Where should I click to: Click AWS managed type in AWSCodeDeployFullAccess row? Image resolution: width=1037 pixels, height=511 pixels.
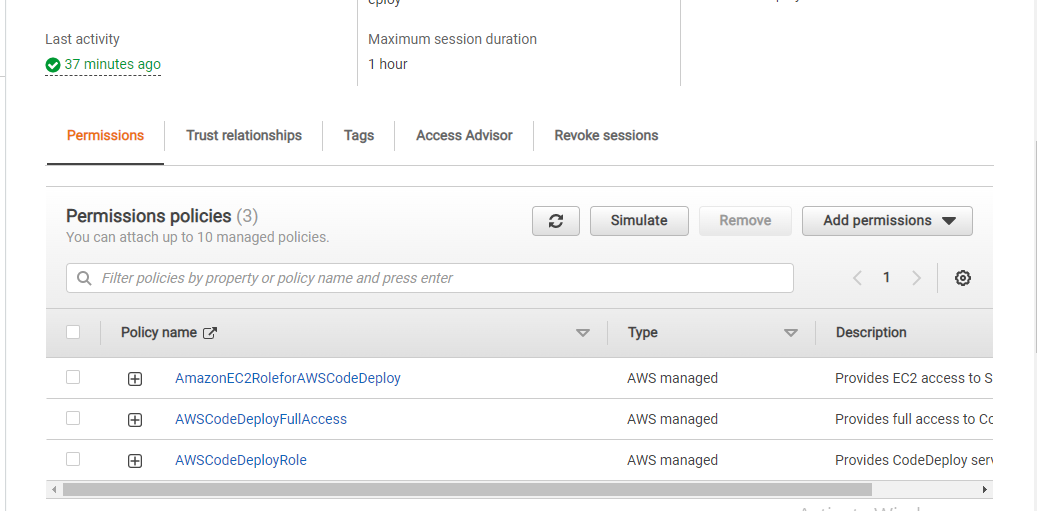[672, 419]
